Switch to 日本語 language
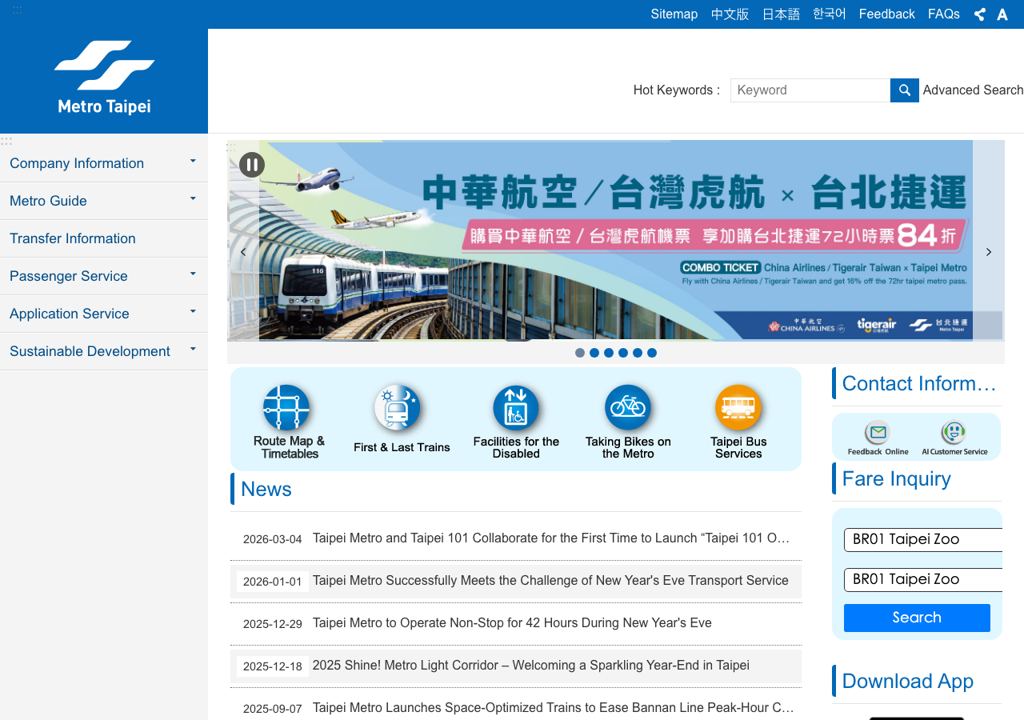Viewport: 1024px width, 720px height. (781, 14)
